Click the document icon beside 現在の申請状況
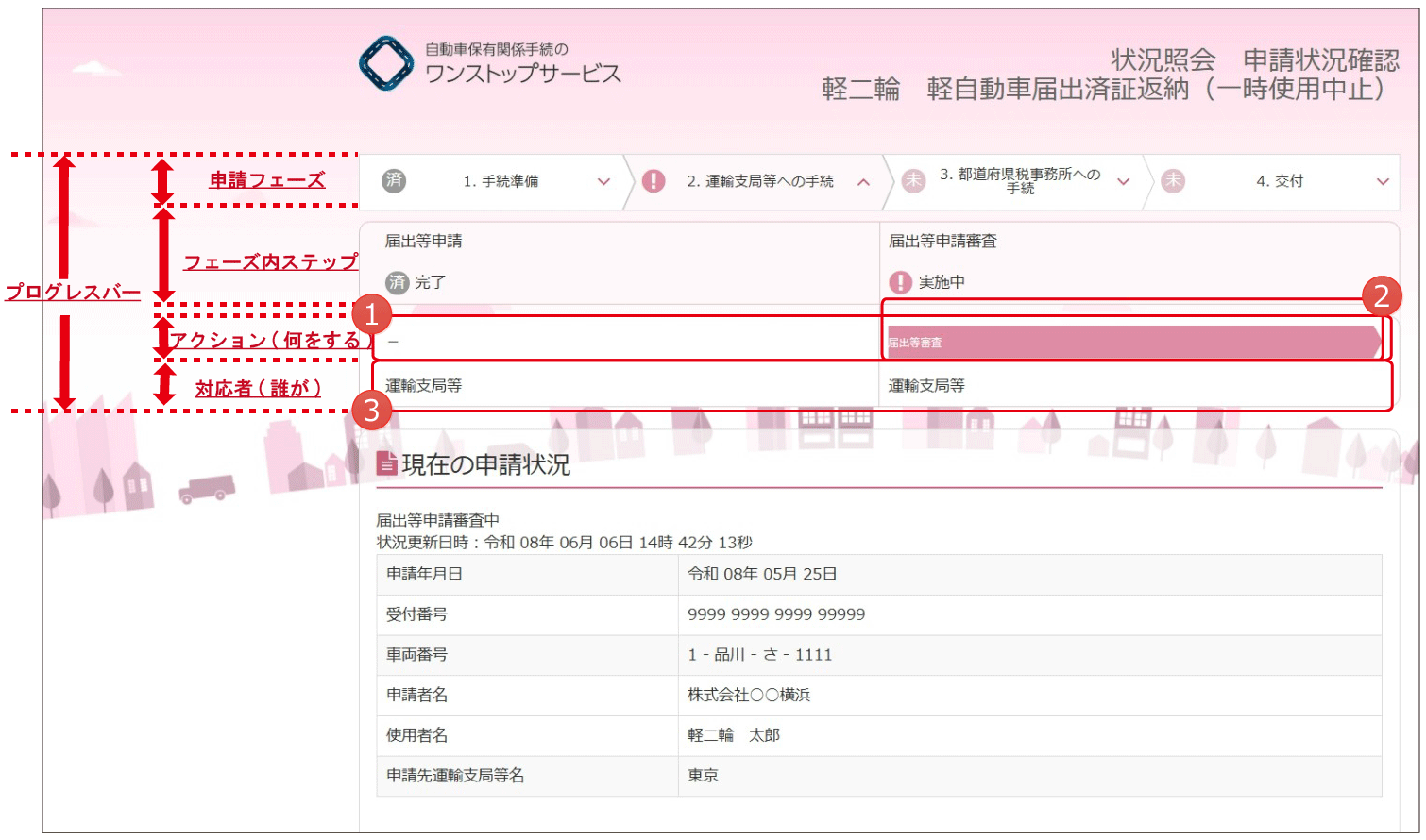The height and width of the screenshot is (840, 1426). click(386, 463)
